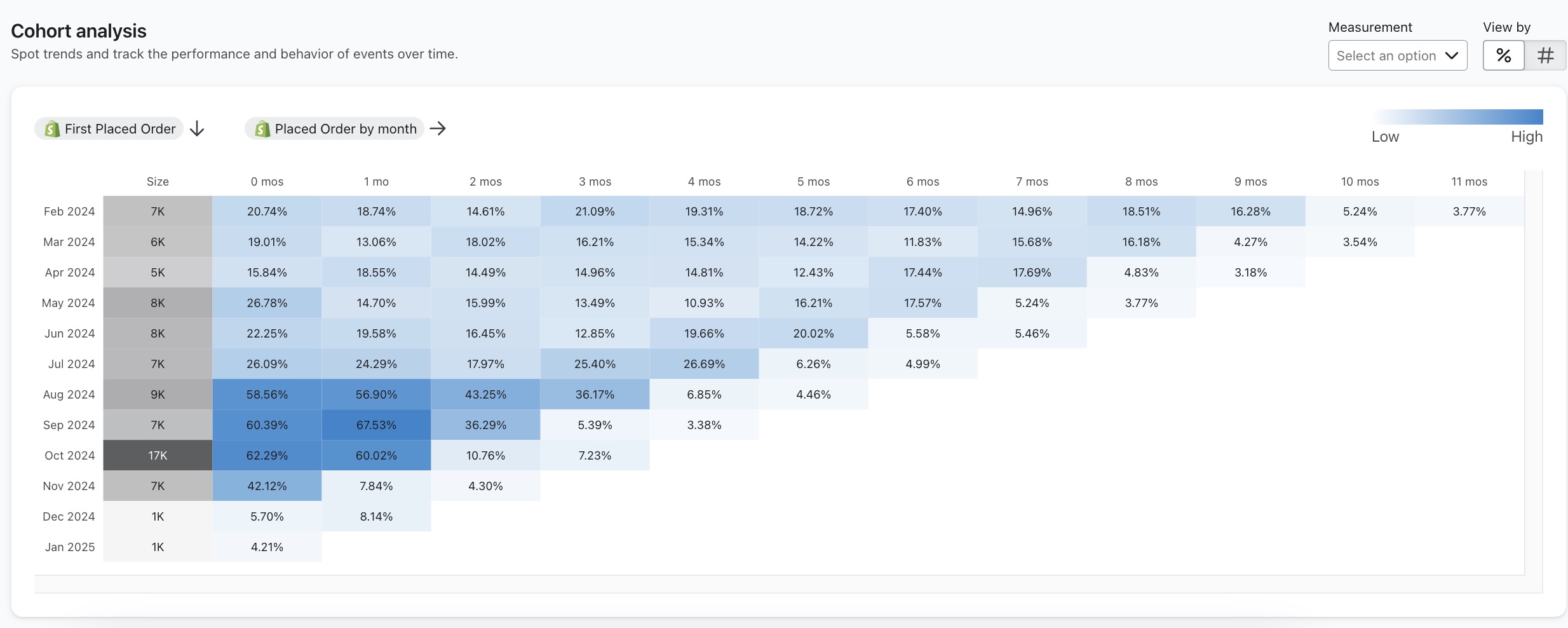This screenshot has width=1568, height=628.
Task: Click the highlighted 17K size cell for Oct 2024
Action: (157, 455)
